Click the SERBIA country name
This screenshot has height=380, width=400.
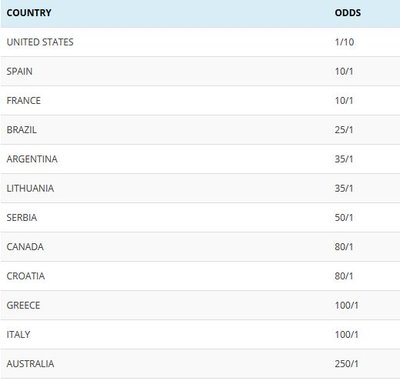tap(22, 218)
